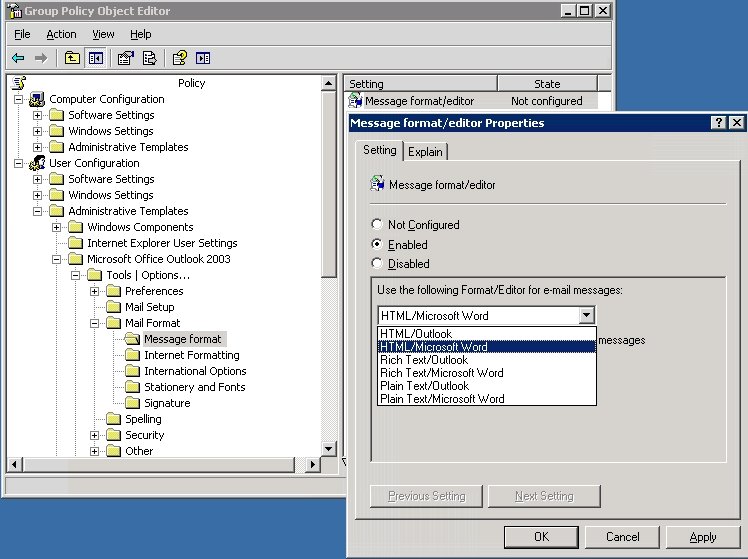
Task: Click the Apply button
Action: click(x=703, y=537)
